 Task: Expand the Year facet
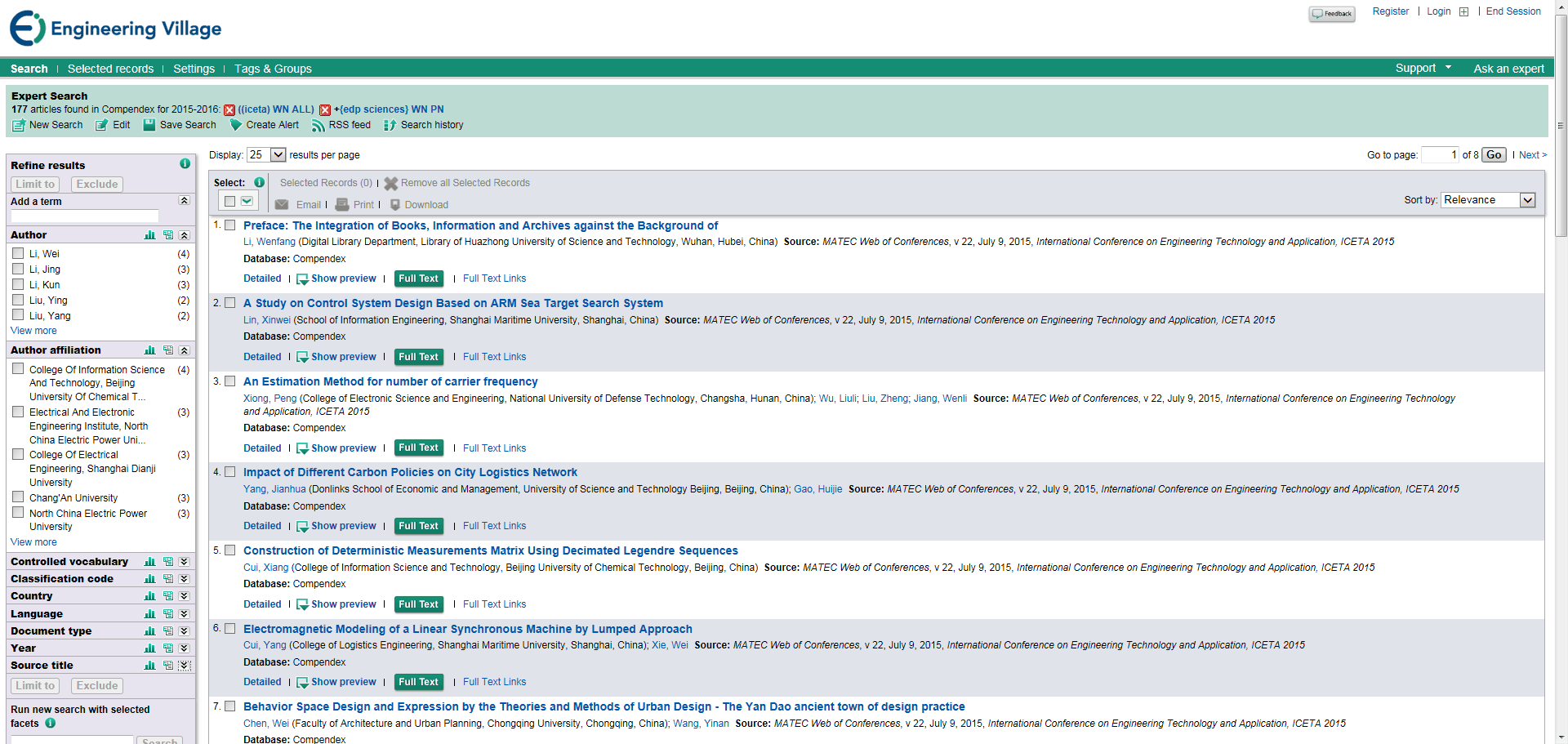tap(185, 648)
